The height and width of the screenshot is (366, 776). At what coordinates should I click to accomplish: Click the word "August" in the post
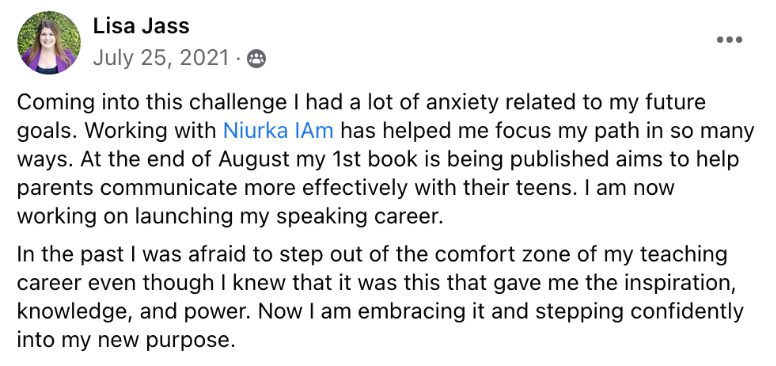[254, 160]
